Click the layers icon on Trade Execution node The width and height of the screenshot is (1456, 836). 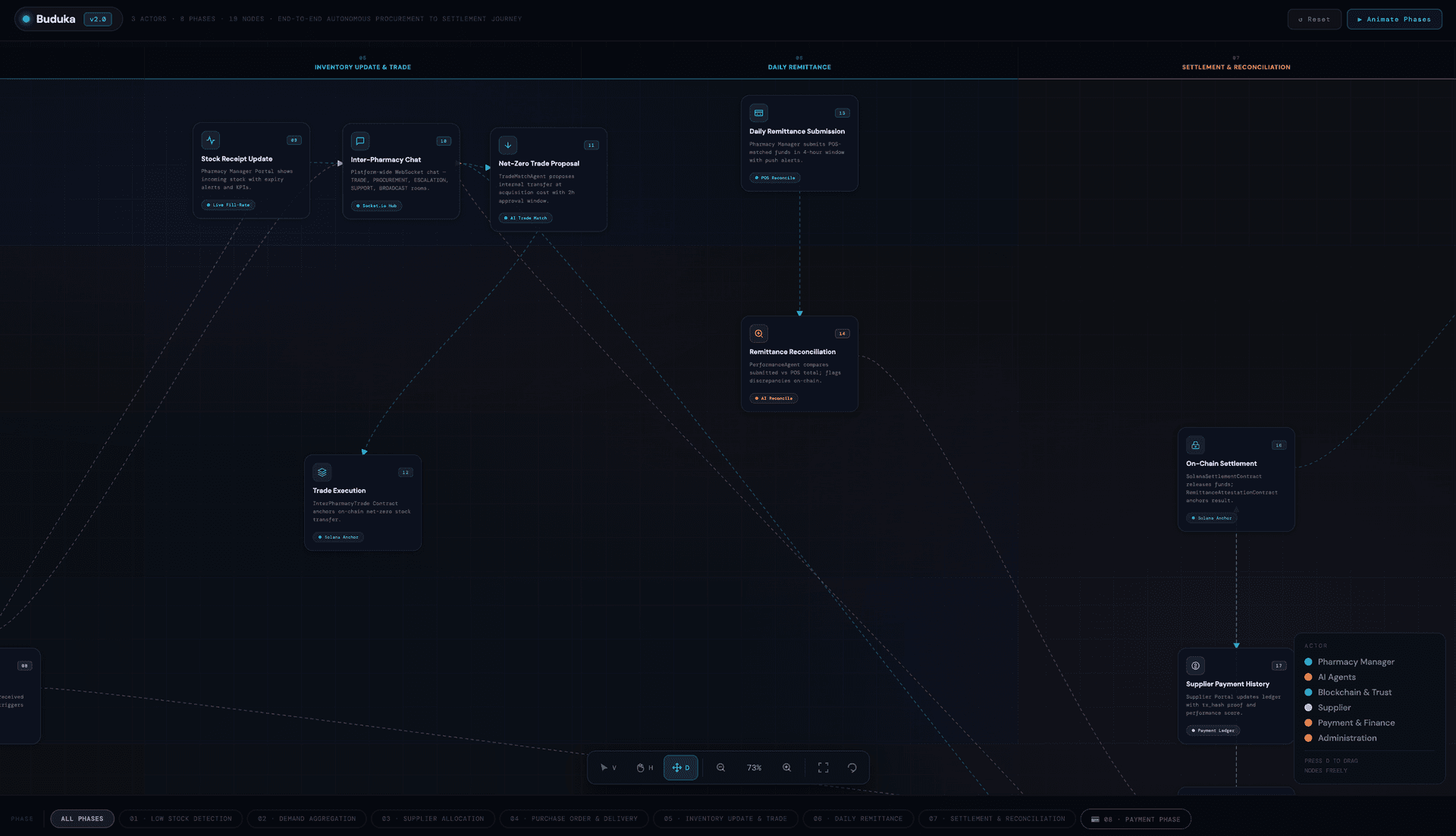(x=322, y=471)
